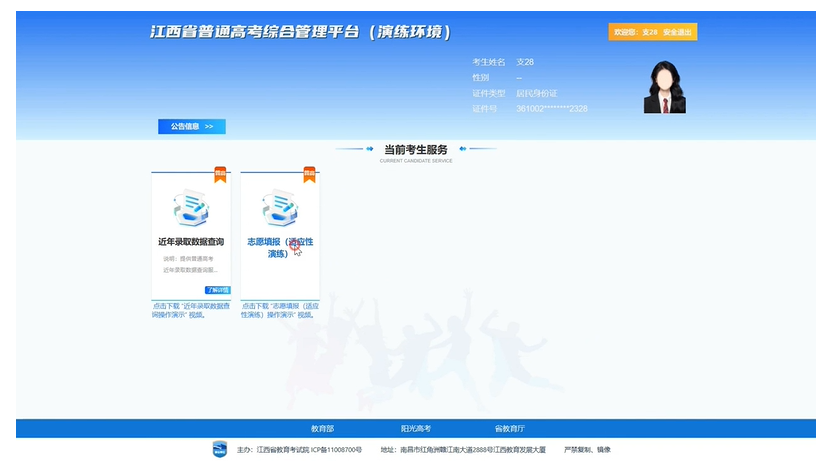Image resolution: width=826 pixels, height=461 pixels.
Task: Go to 教育部 in footer bar
Action: 322,428
